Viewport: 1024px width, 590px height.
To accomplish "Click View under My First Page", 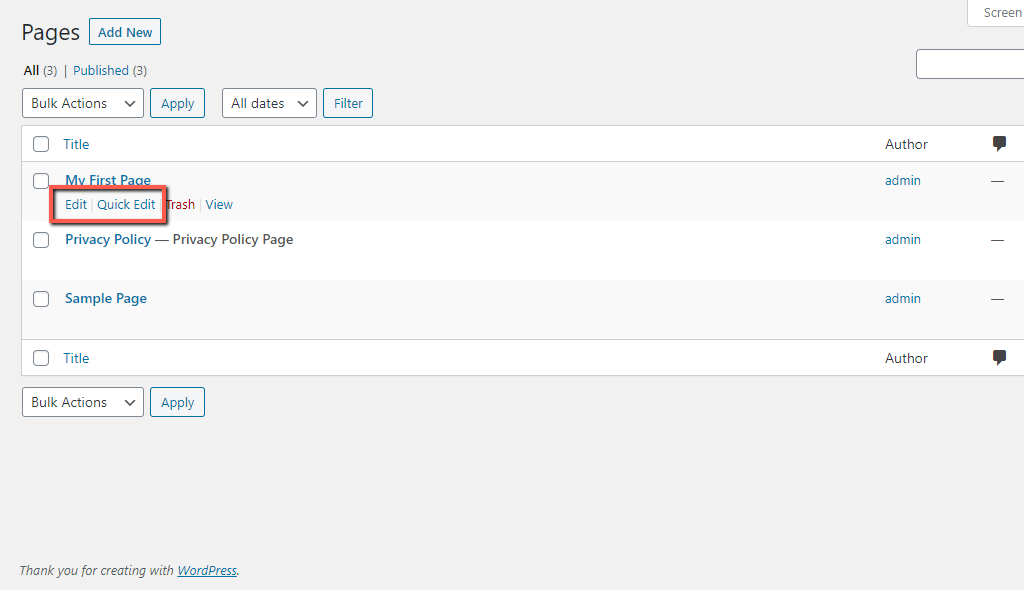I will click(x=219, y=205).
